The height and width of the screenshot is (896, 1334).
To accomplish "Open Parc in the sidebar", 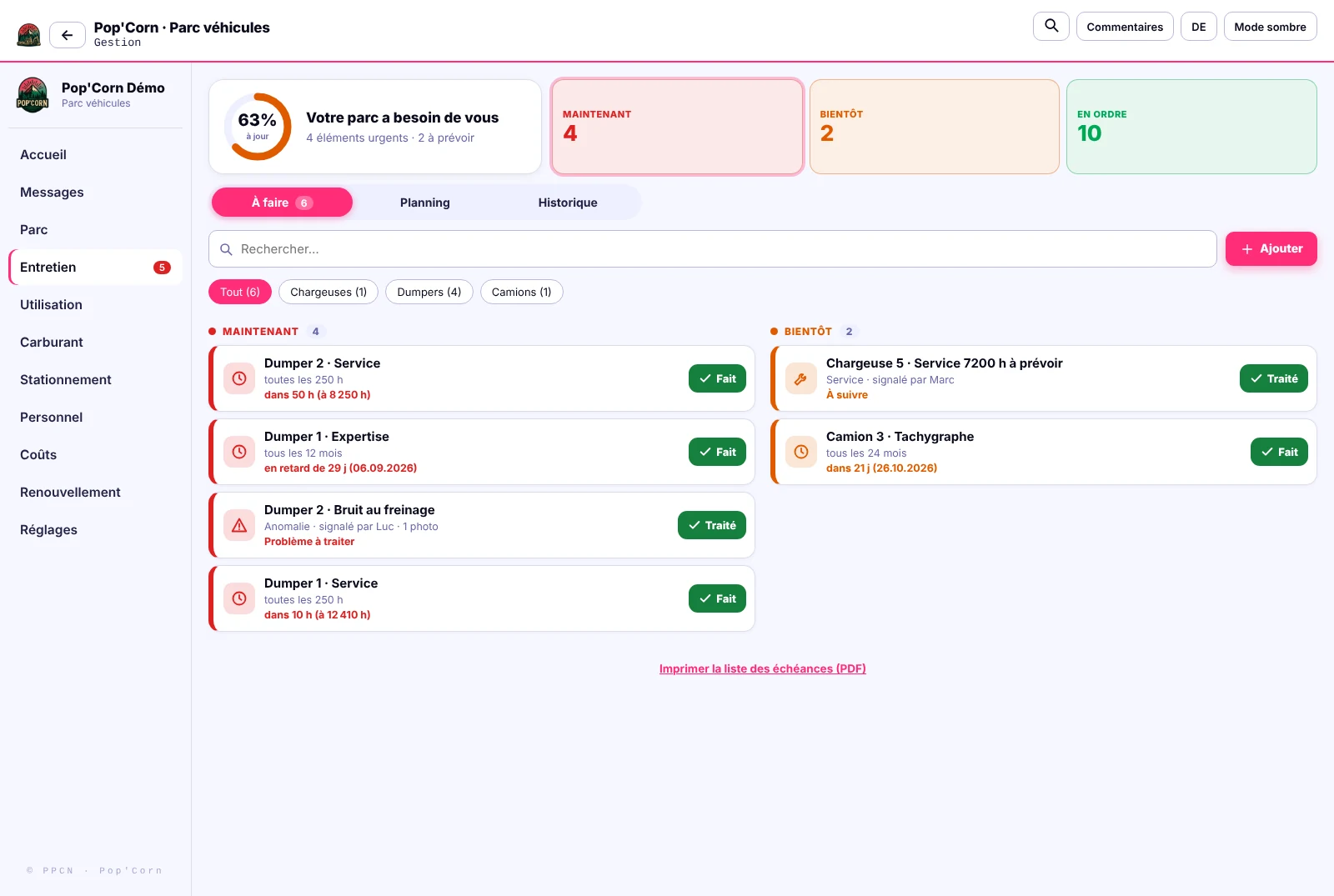I will pyautogui.click(x=95, y=230).
